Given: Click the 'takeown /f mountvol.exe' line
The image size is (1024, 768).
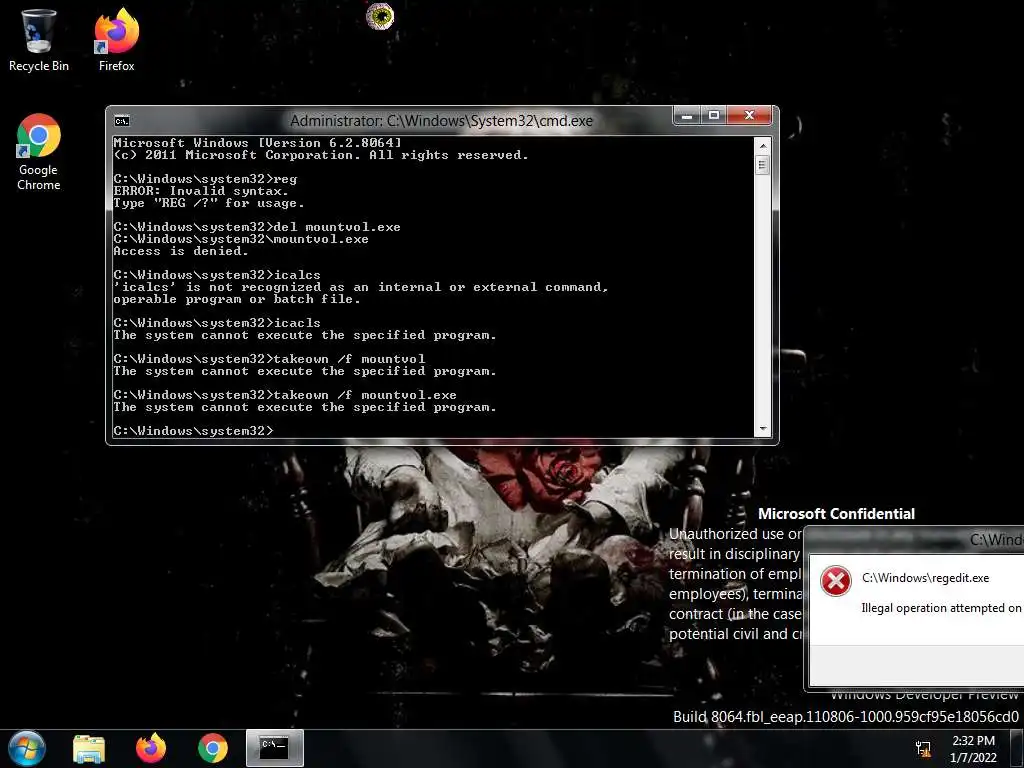Looking at the screenshot, I should [x=285, y=395].
